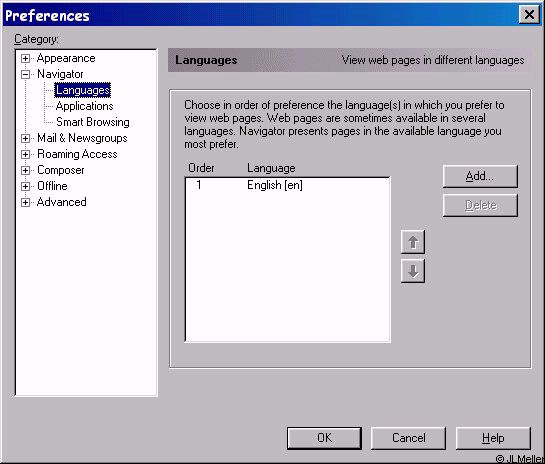Select the Advanced category label
The height and width of the screenshot is (464, 545).
click(62, 202)
